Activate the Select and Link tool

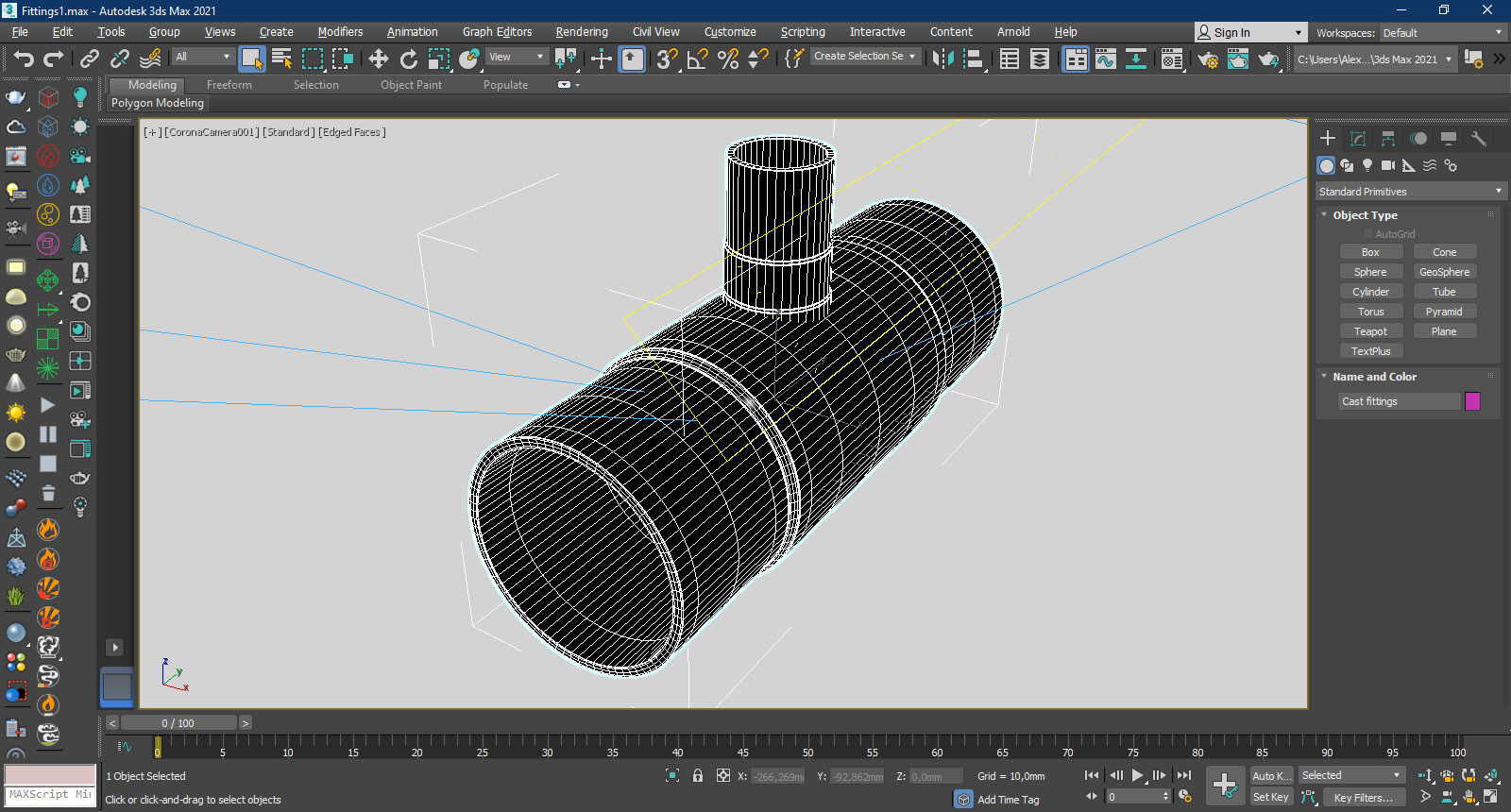tap(90, 59)
